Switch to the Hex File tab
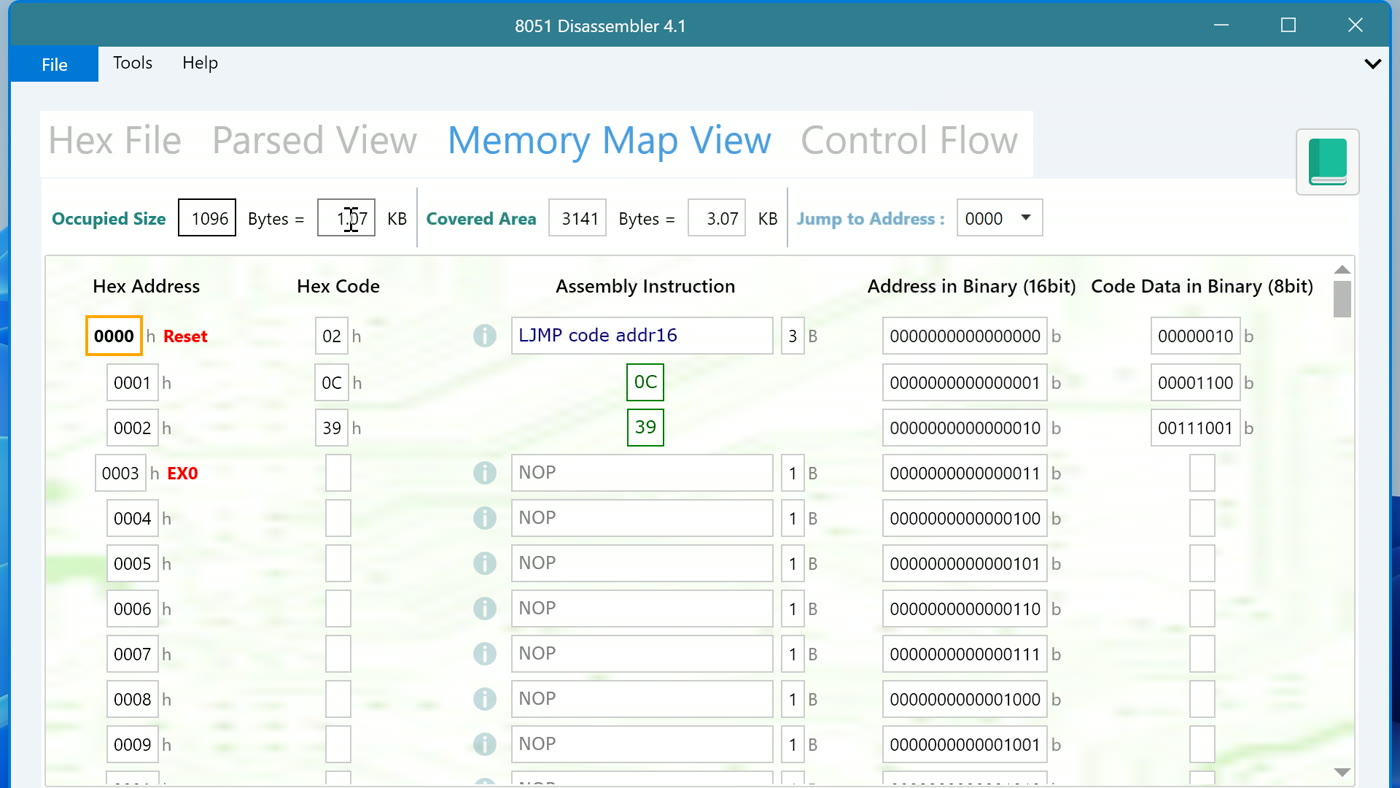This screenshot has height=788, width=1400. pos(115,141)
